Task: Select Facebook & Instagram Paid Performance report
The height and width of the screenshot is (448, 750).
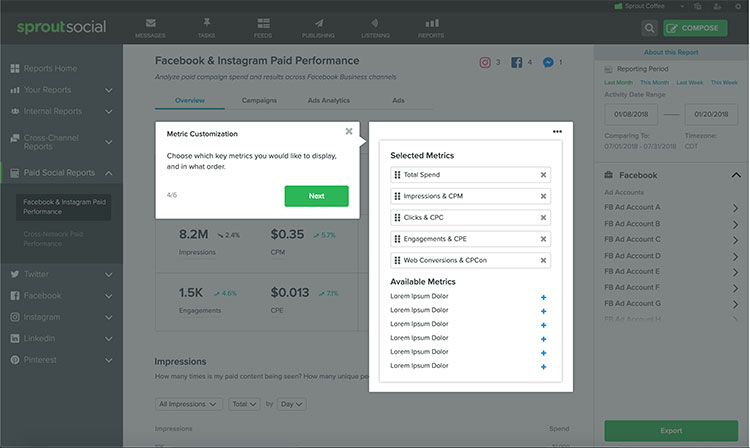Action: coord(64,207)
